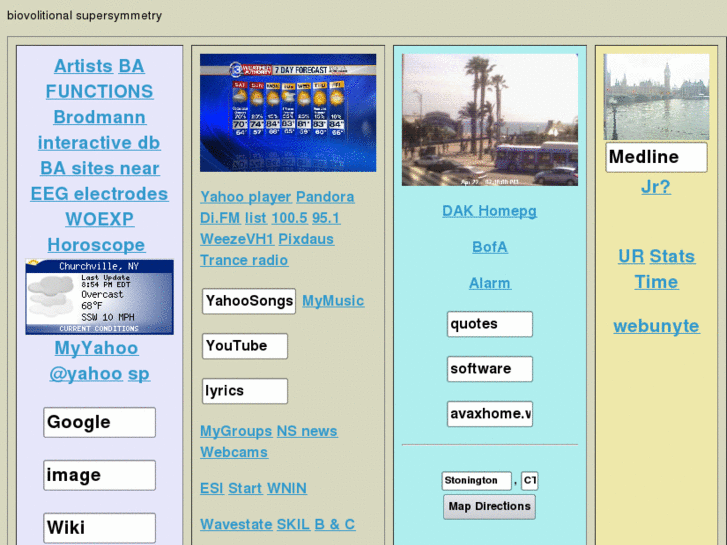The image size is (727, 545).
Task: Follow the BofA link
Action: 490,247
